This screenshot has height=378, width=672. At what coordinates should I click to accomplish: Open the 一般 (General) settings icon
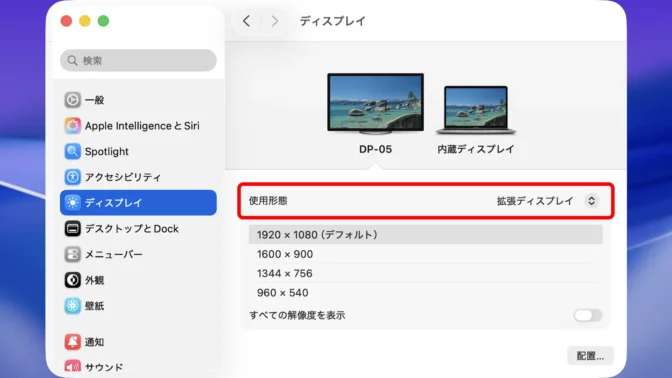72,100
